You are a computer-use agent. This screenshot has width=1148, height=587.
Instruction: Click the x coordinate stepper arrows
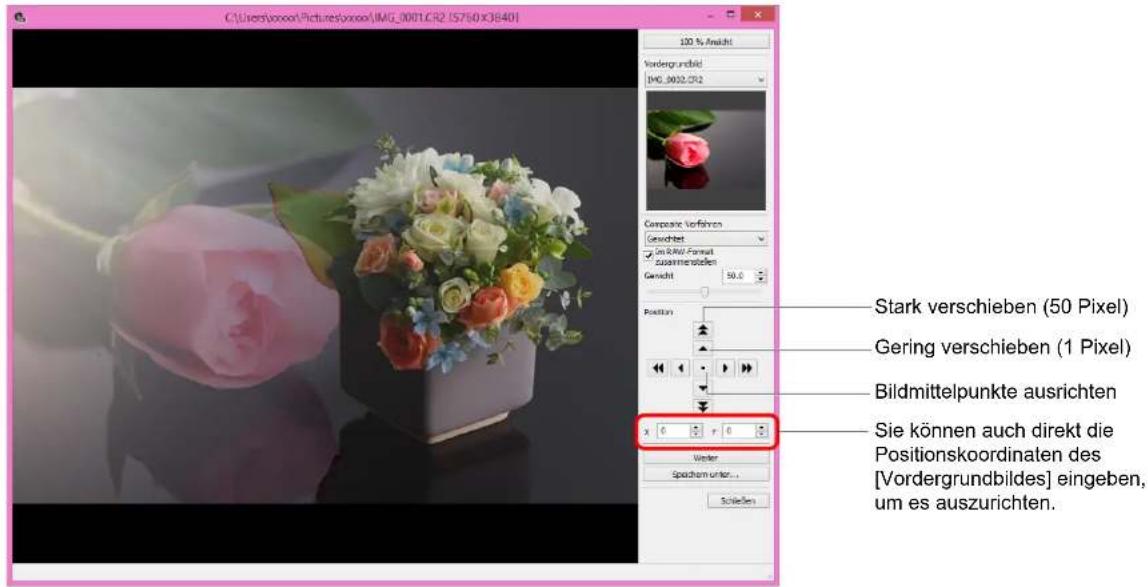697,432
